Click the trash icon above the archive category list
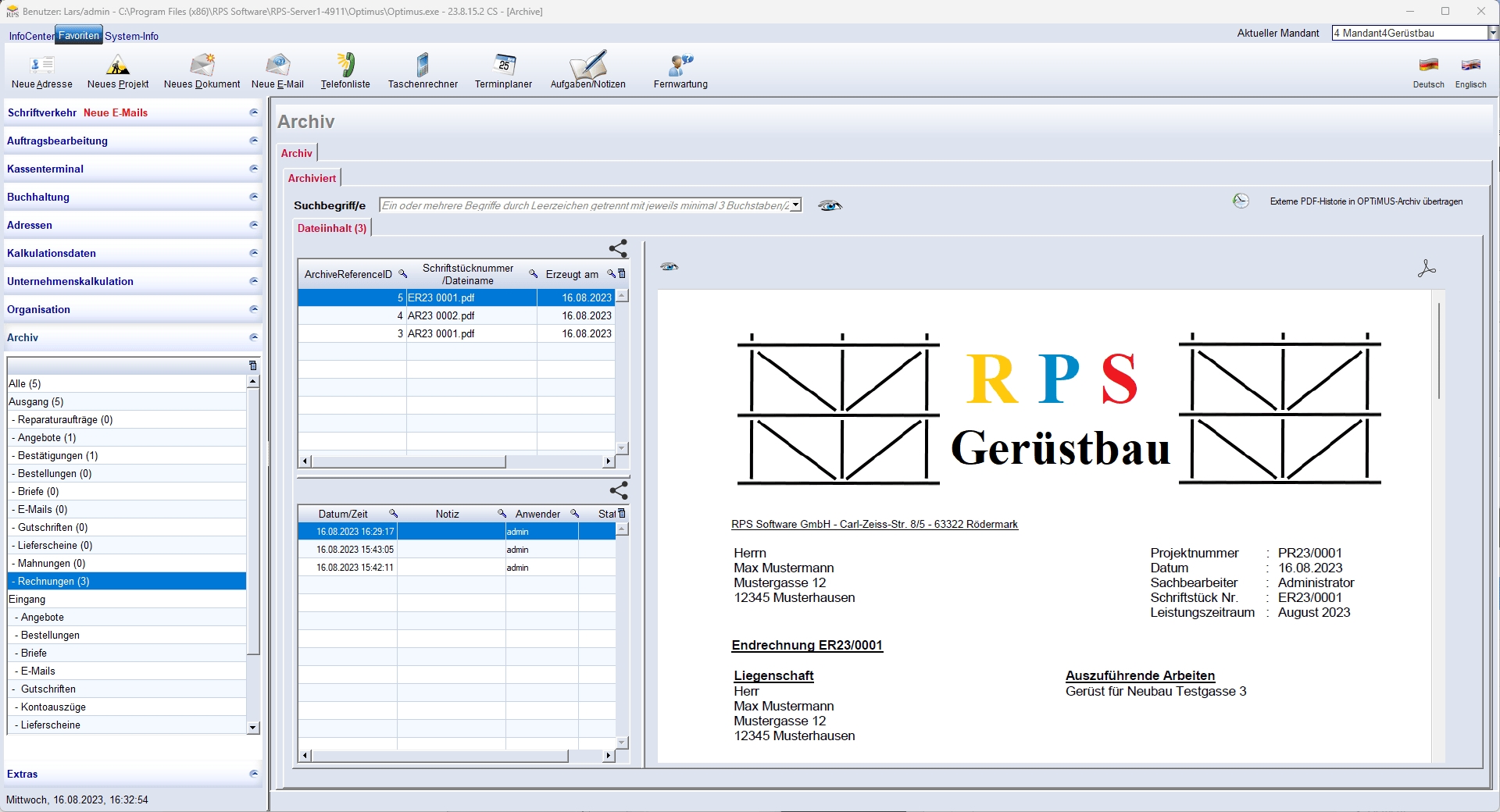 tap(252, 365)
